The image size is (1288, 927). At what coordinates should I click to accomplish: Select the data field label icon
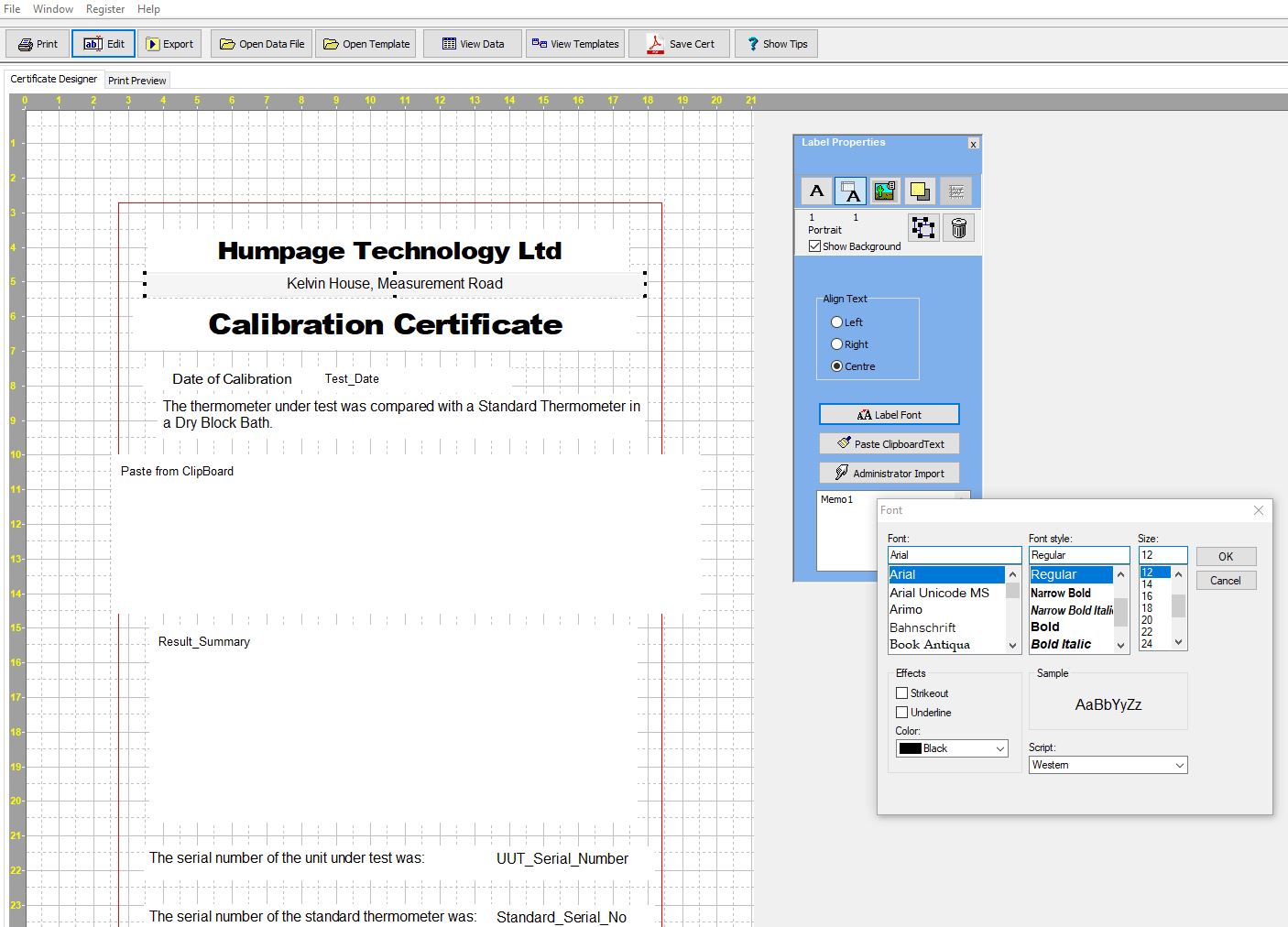[850, 191]
